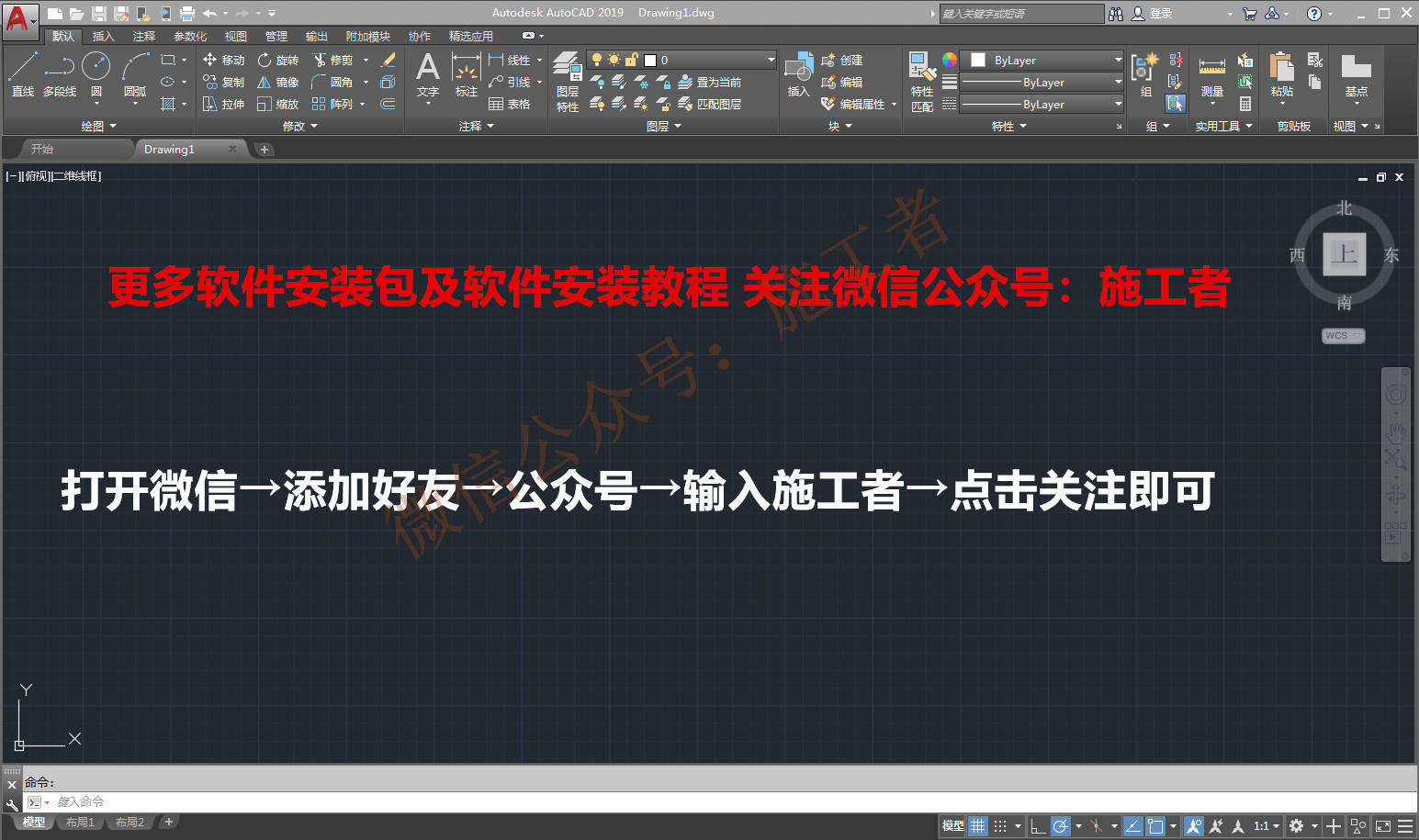Expand the Block (块) panel
This screenshot has width=1419, height=840.
pos(839,126)
